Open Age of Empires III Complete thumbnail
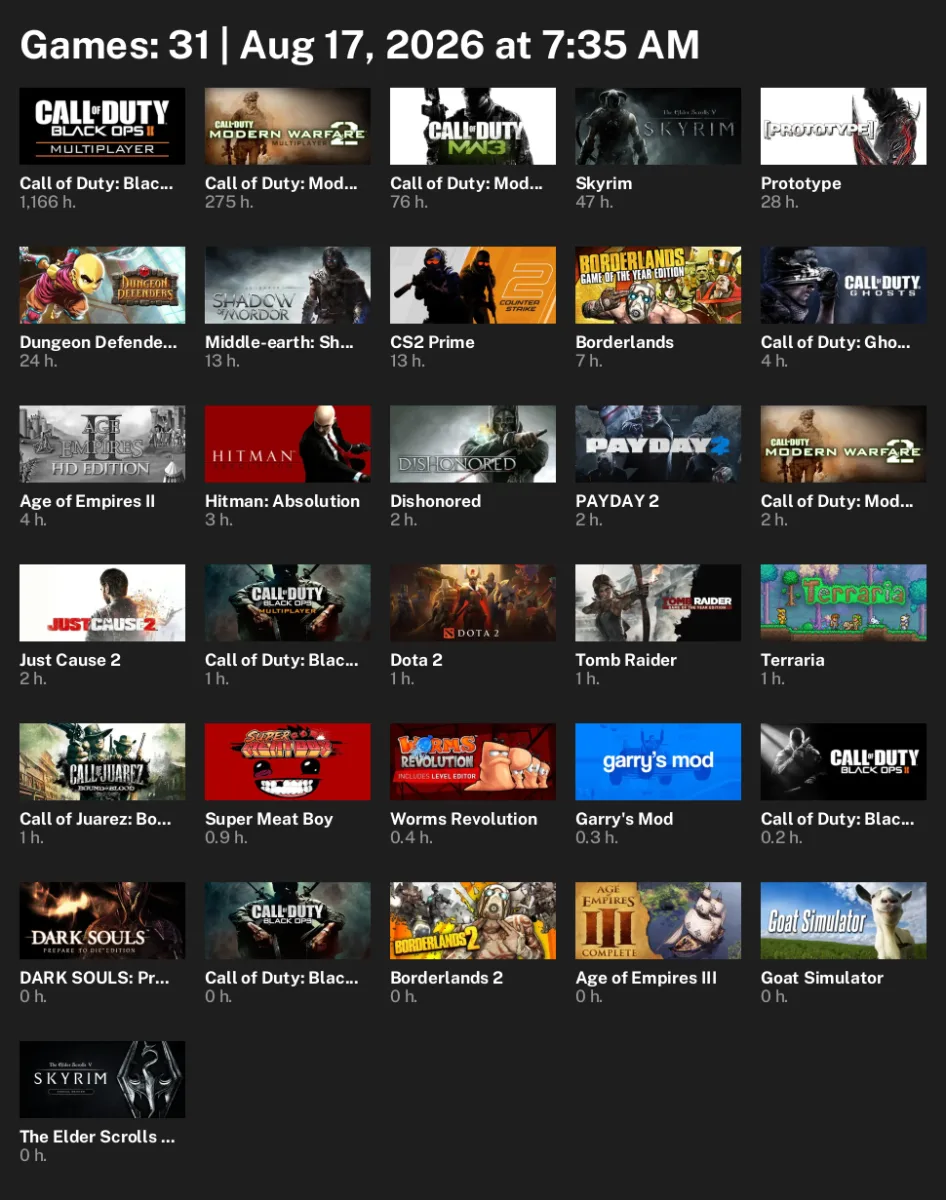946x1200 pixels. (x=658, y=921)
